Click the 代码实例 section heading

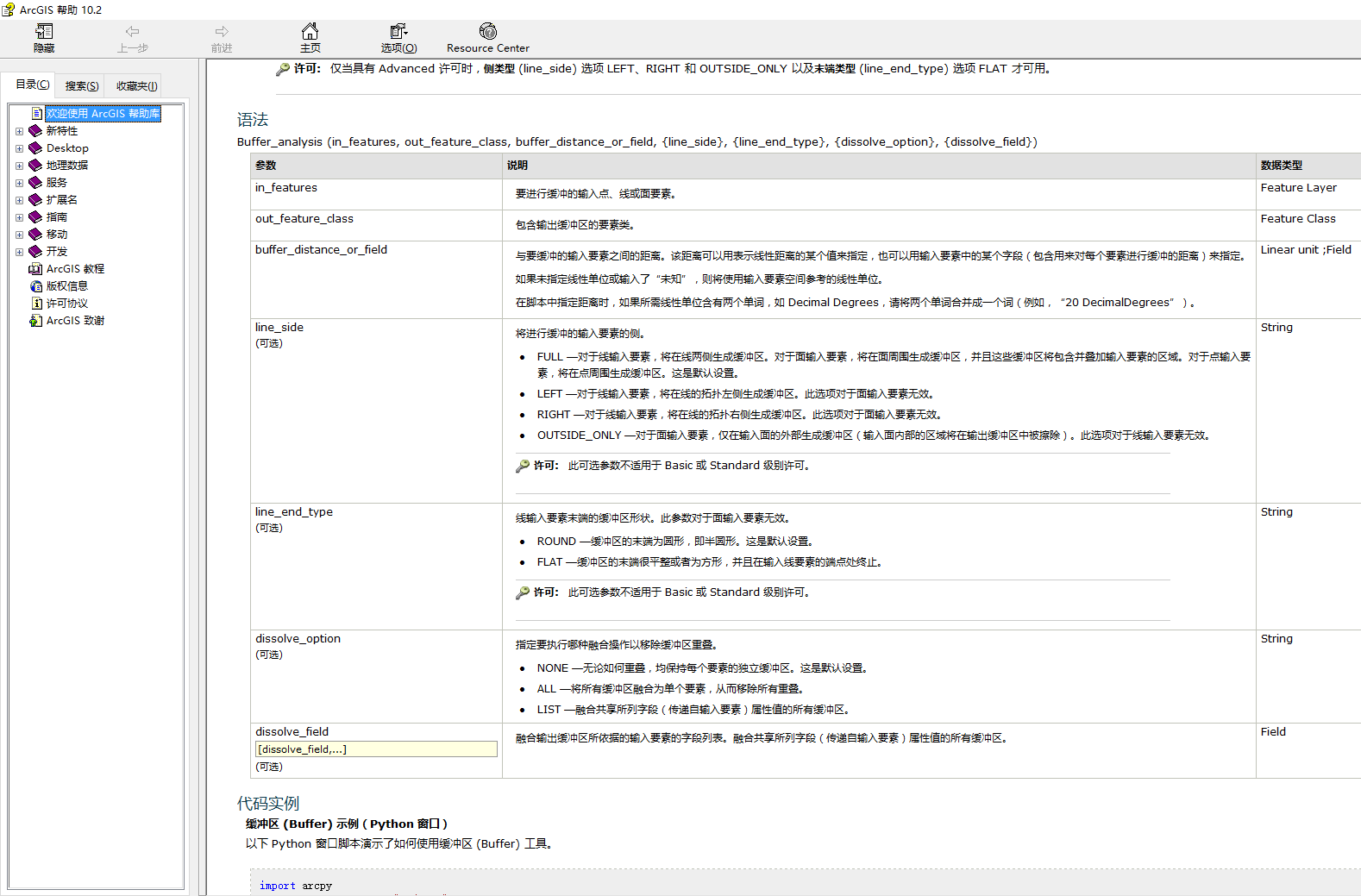(268, 804)
